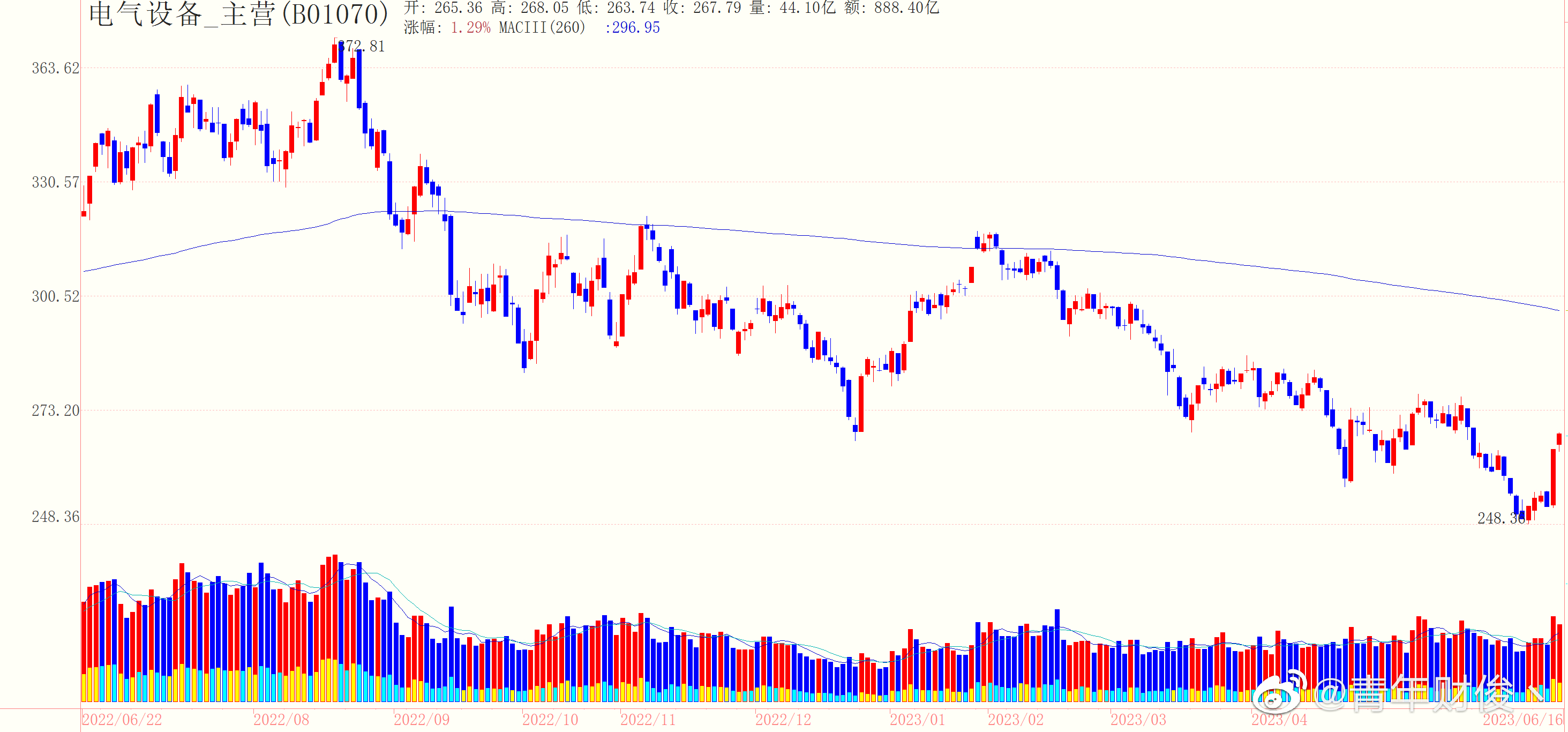Click the y-axis label 248.36
This screenshot has width=1568, height=732.
pyautogui.click(x=55, y=517)
